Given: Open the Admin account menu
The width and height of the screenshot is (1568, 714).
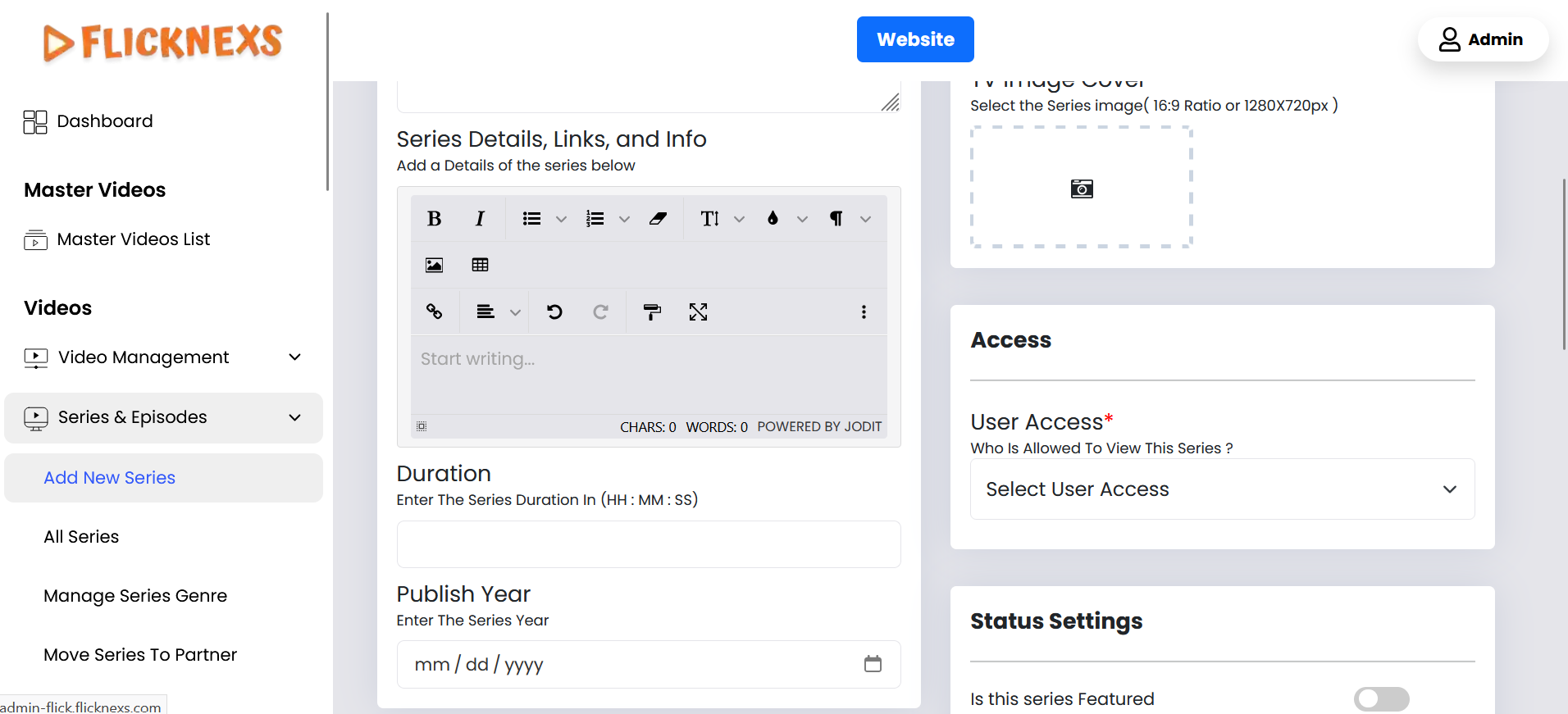Looking at the screenshot, I should (1482, 39).
